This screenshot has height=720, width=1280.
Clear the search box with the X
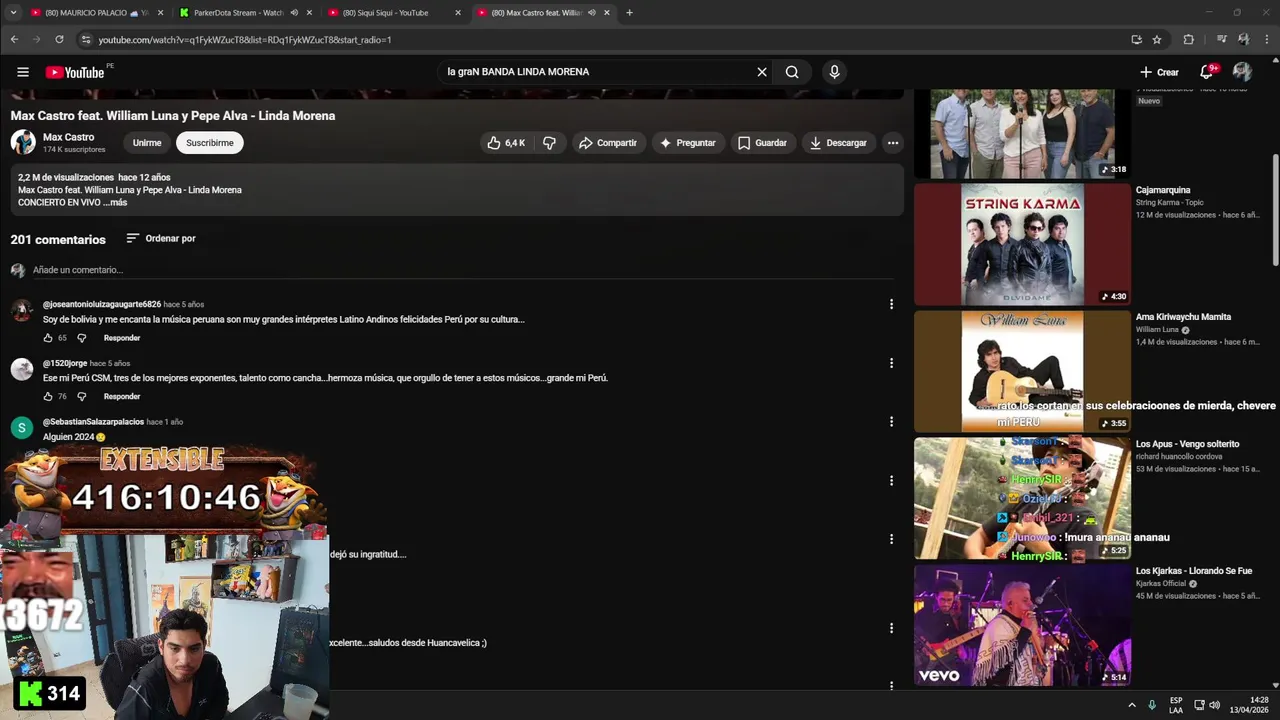click(762, 72)
